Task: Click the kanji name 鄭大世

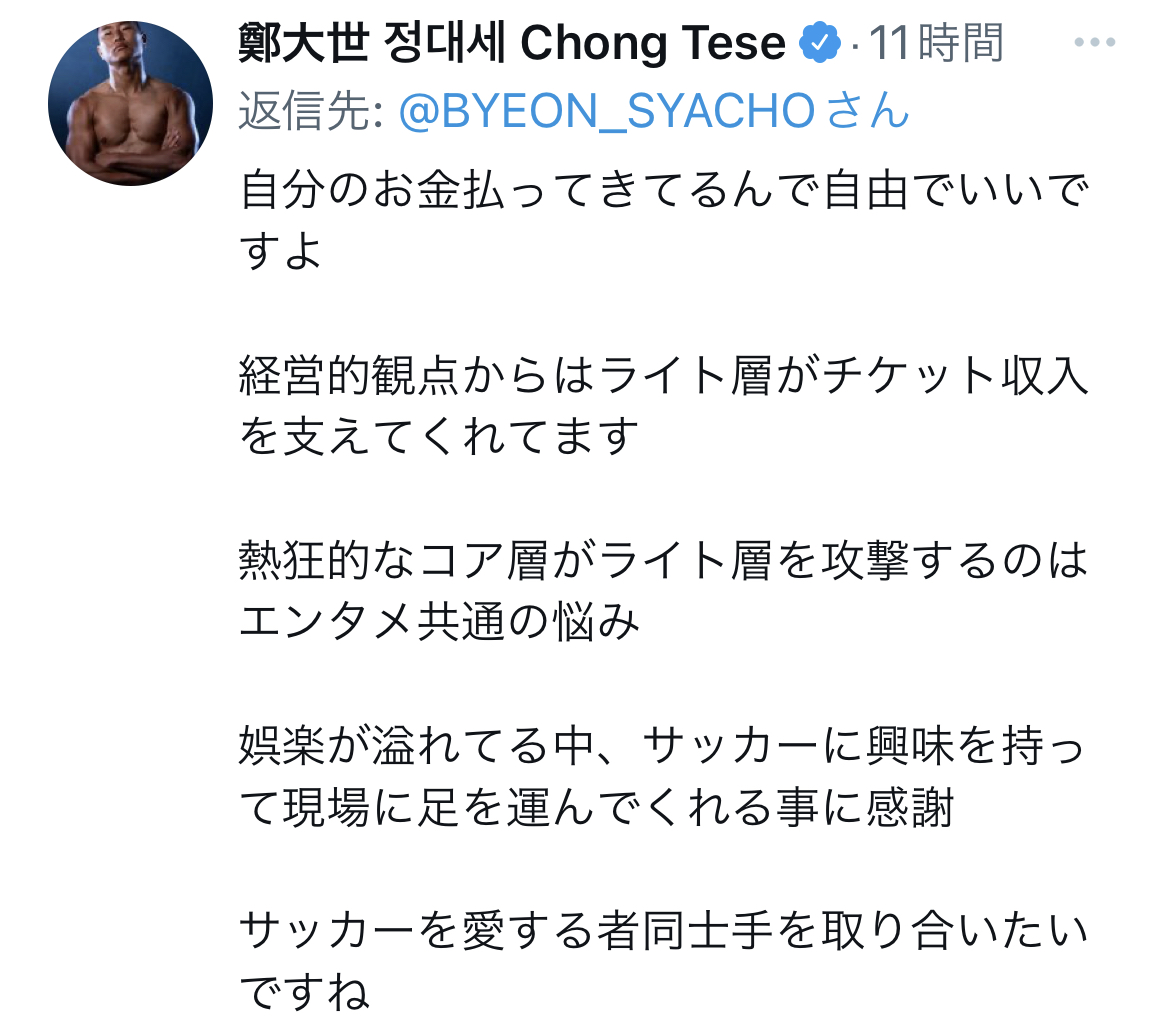Action: click(x=297, y=43)
